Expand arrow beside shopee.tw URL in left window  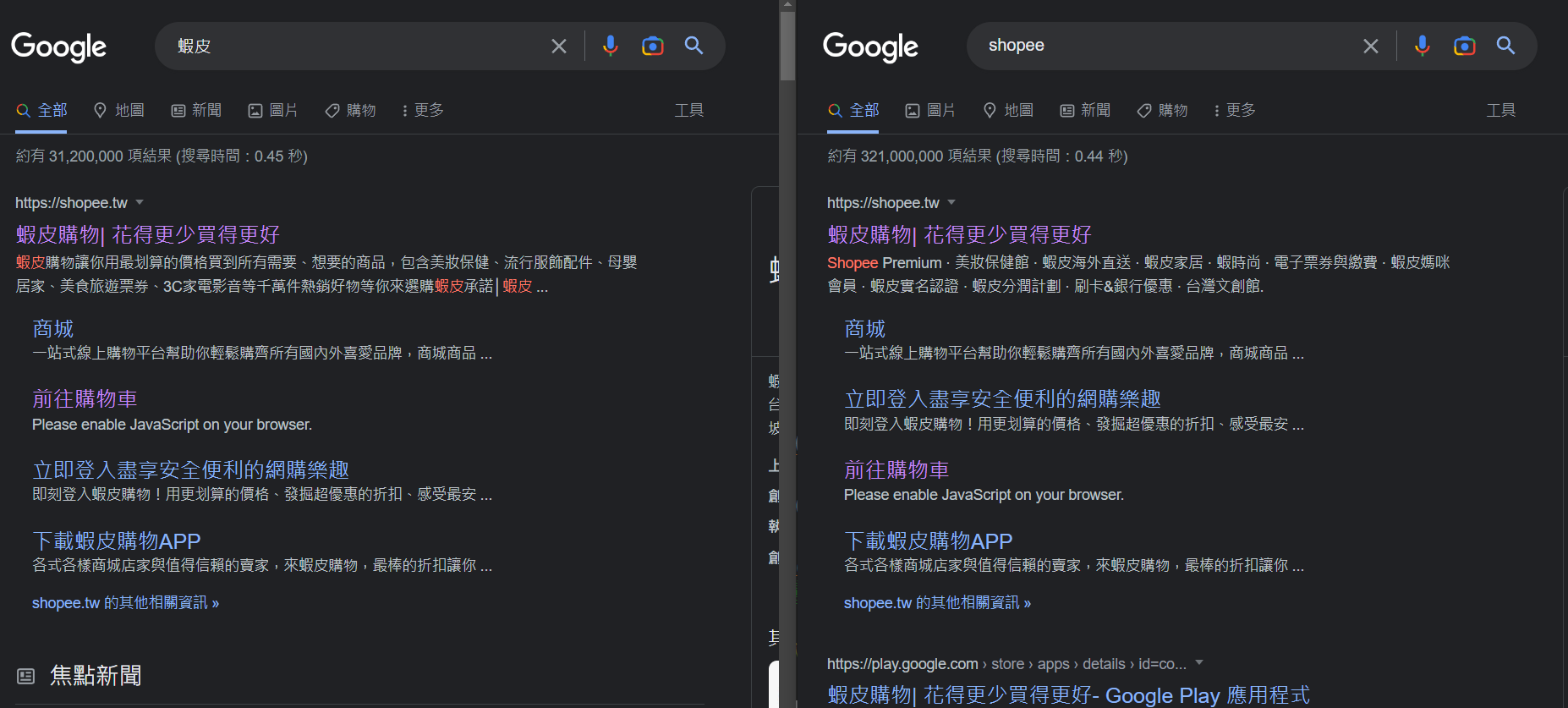140,202
